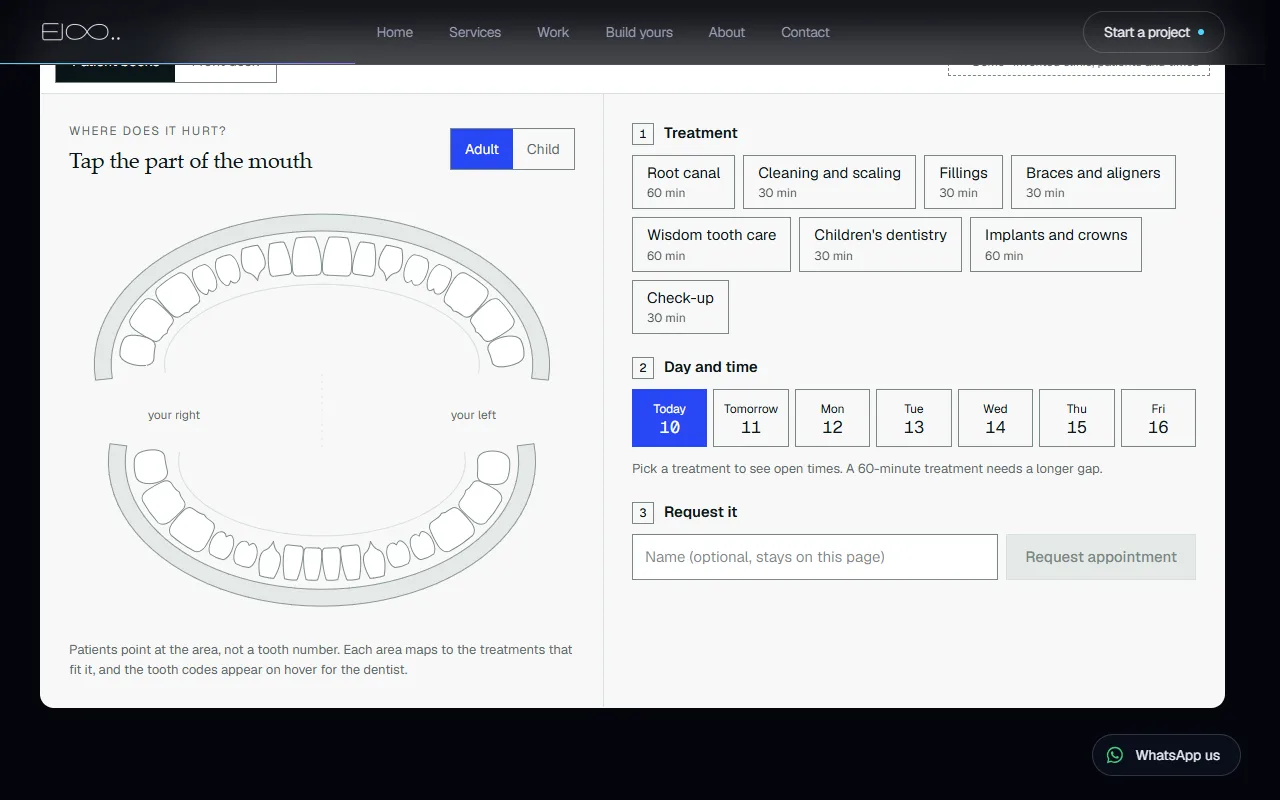Choose Fillings treatment option

963,182
